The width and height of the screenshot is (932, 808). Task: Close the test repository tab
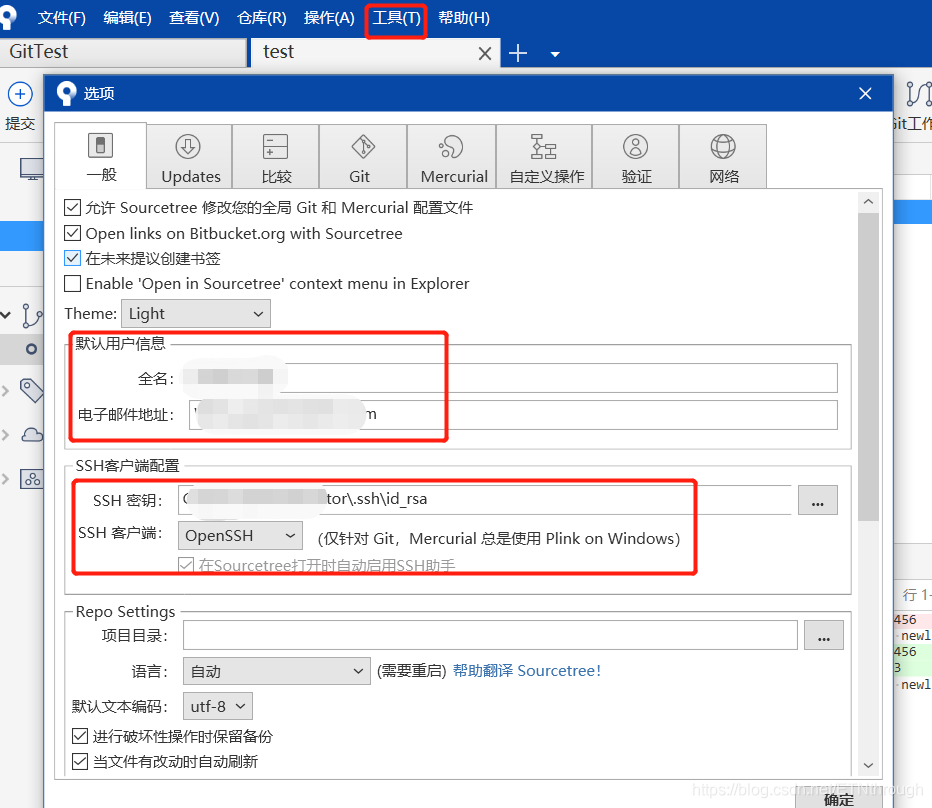click(x=485, y=54)
